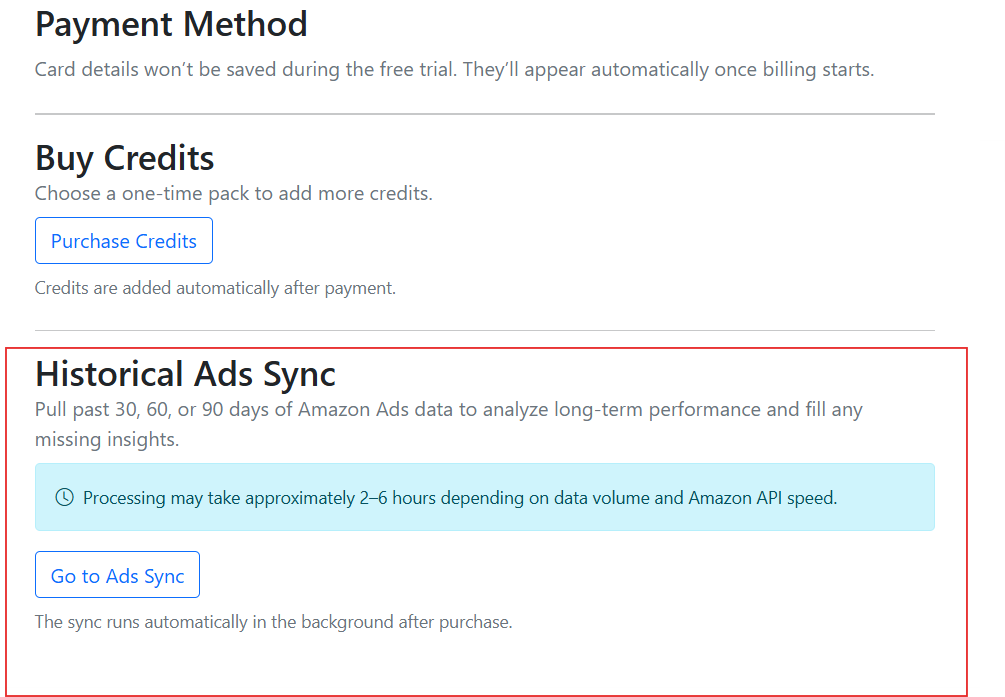
Task: Click the clock icon in the info banner
Action: (64, 497)
